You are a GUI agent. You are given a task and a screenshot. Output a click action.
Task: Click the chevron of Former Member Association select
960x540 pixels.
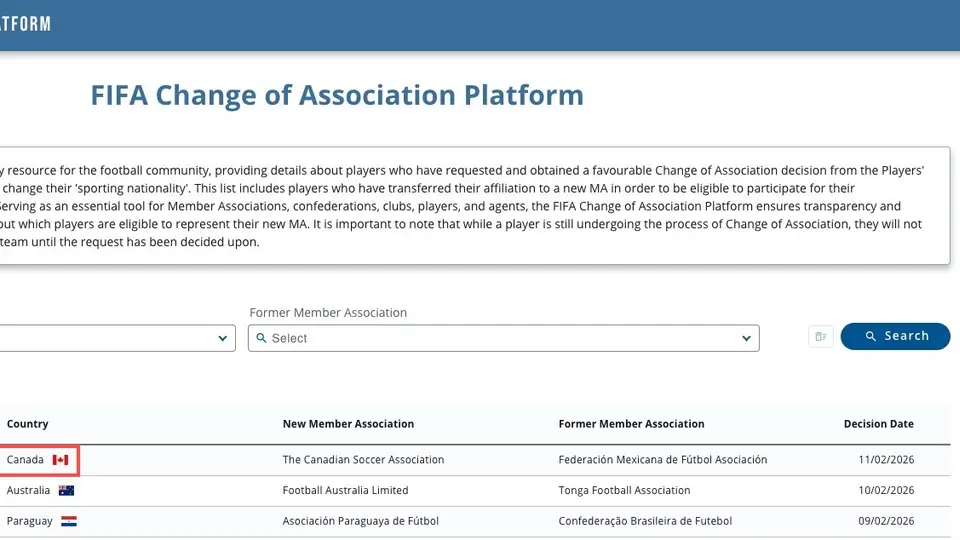(x=746, y=338)
